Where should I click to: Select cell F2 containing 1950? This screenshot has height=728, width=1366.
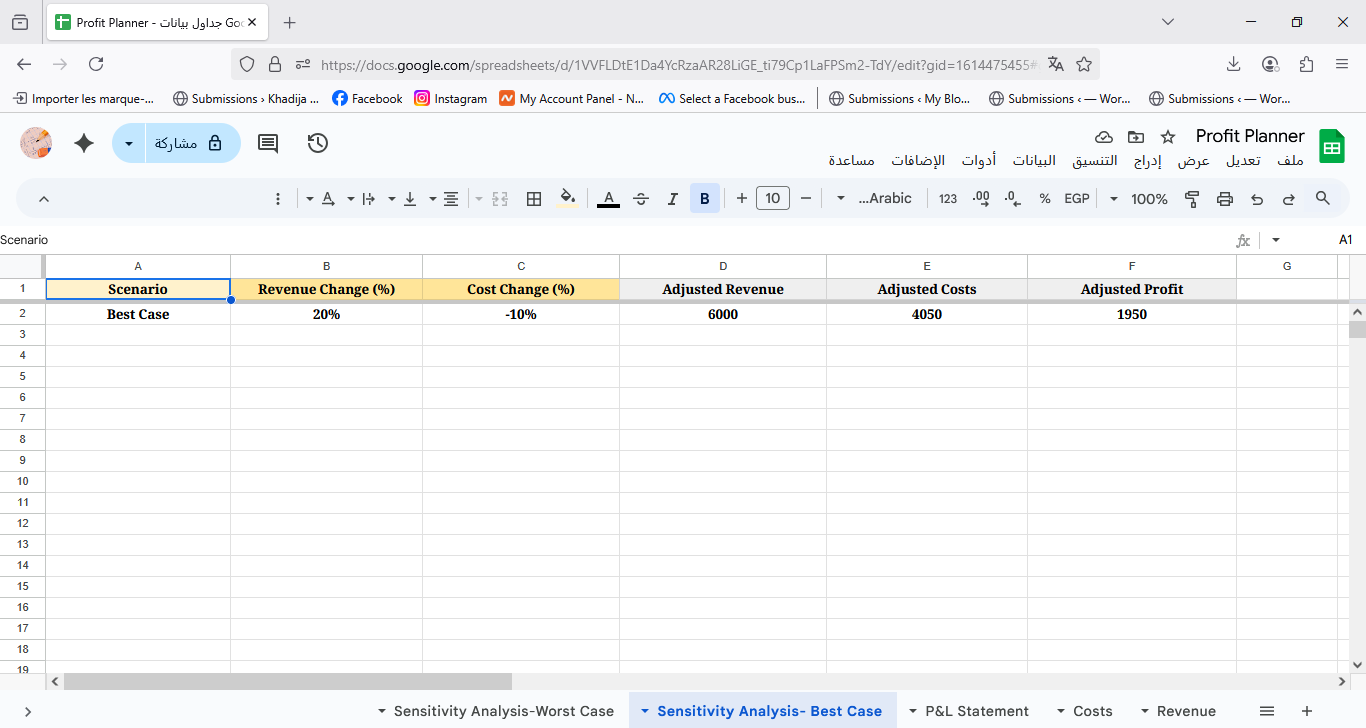point(1131,314)
